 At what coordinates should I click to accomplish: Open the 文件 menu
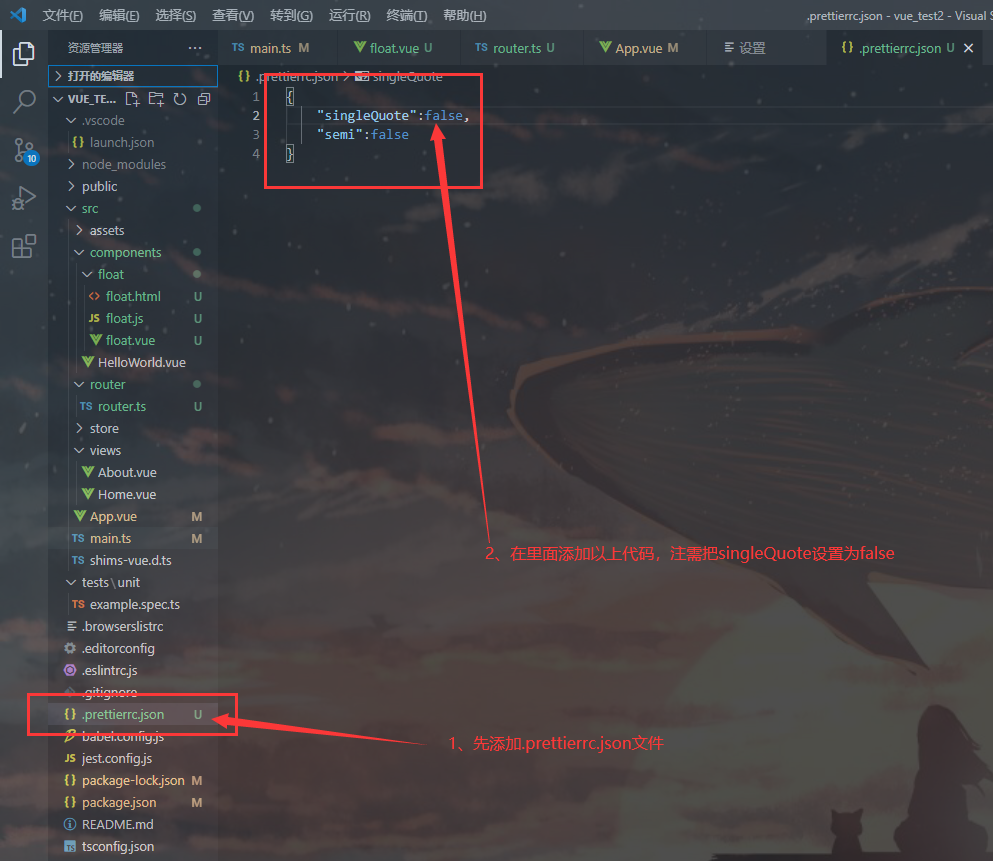[62, 15]
